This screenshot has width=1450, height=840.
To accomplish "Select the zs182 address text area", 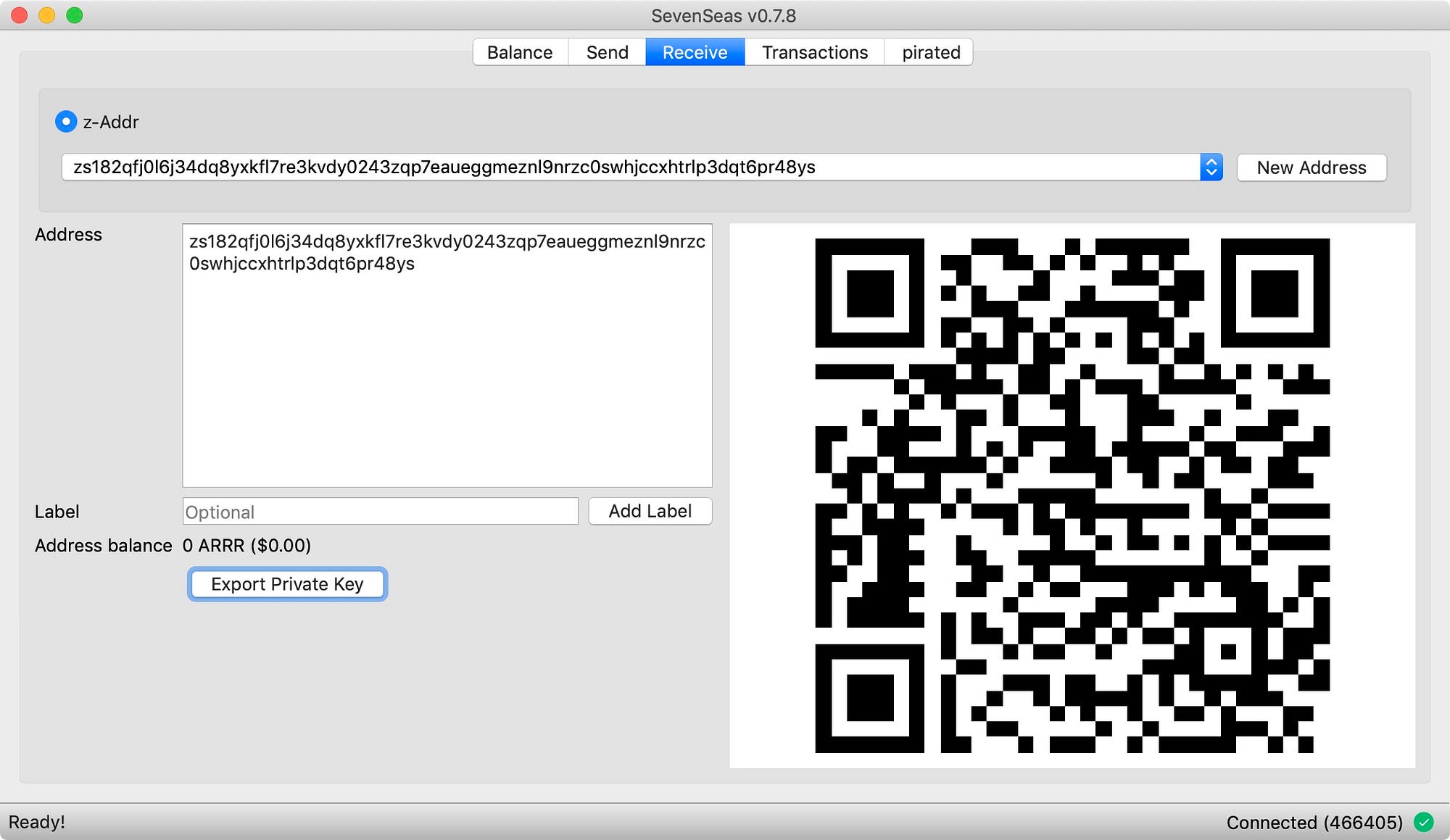I will tap(447, 355).
